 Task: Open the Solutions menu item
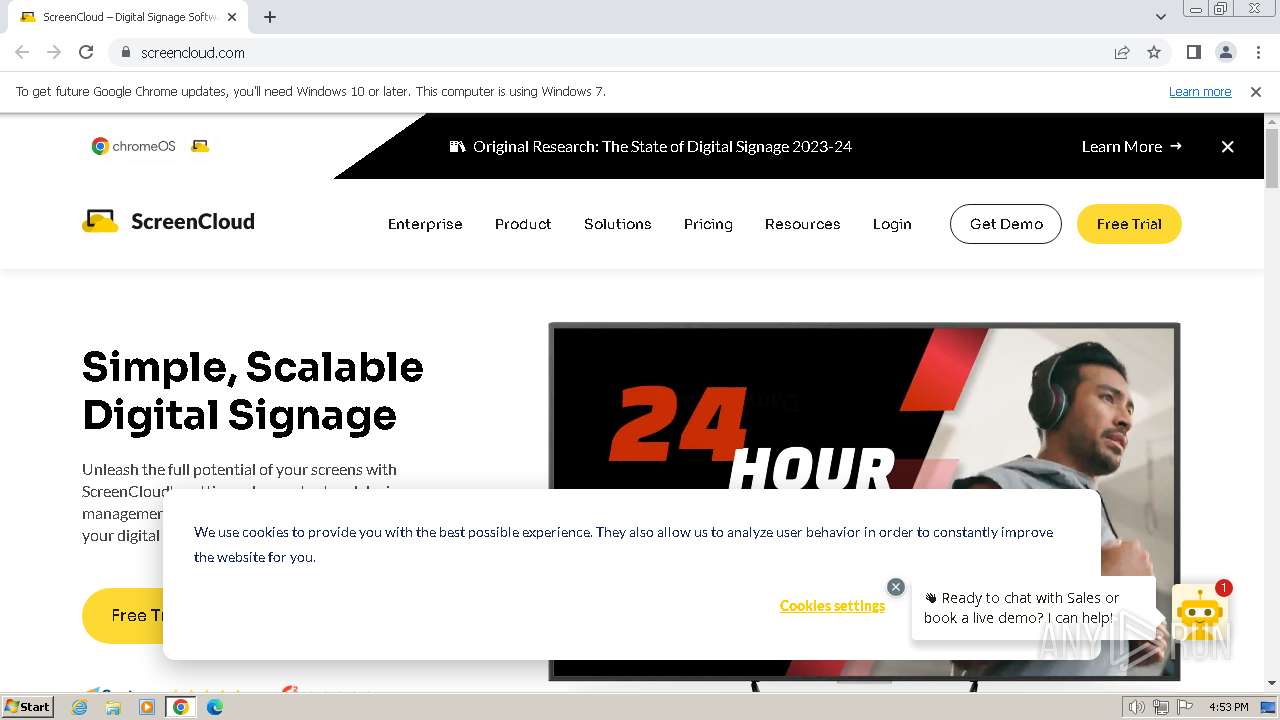click(618, 224)
